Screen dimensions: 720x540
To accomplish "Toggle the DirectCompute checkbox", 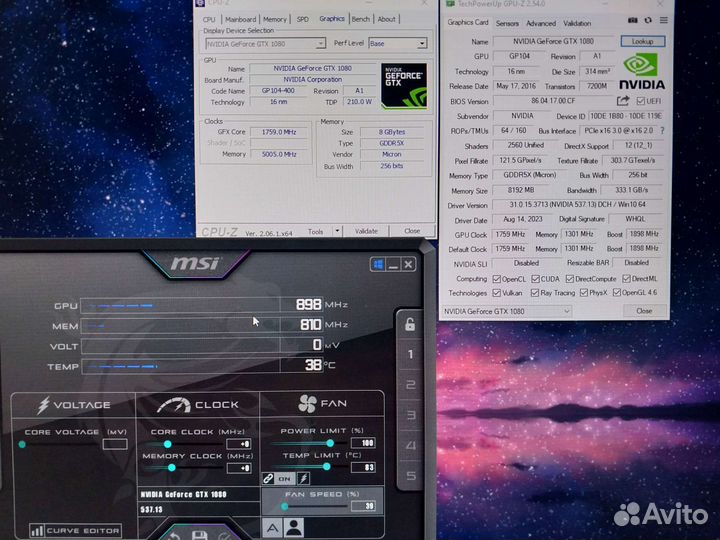I will [570, 279].
